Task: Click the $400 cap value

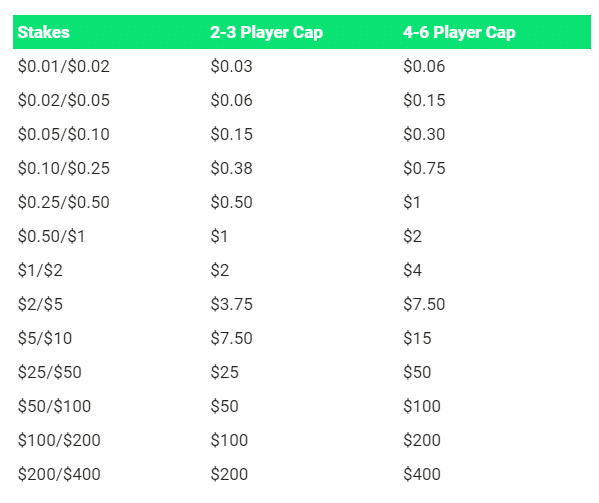Action: pos(422,474)
